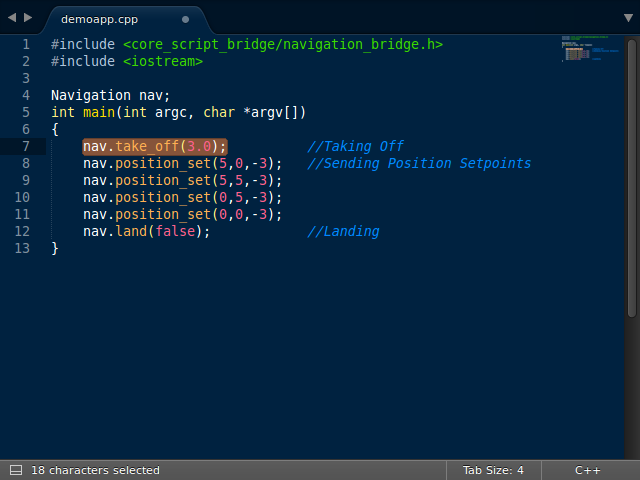This screenshot has height=480, width=640.
Task: Click the navigation_bridge.h include path
Action: click(x=283, y=44)
